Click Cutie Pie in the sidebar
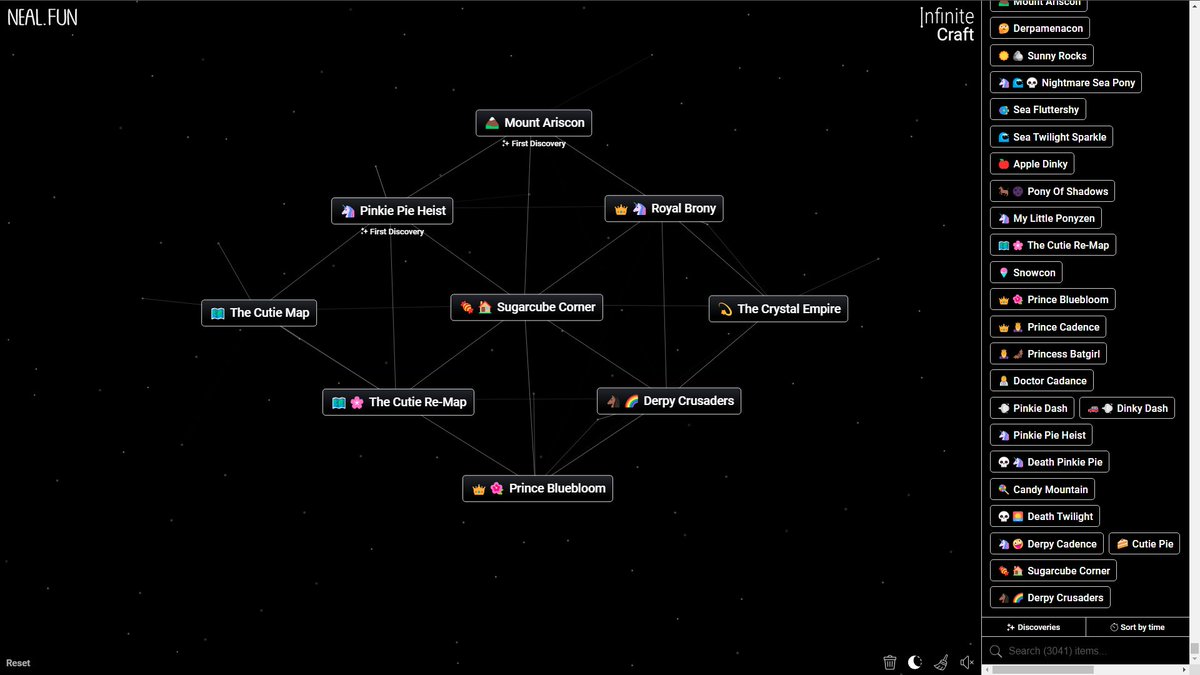Viewport: 1200px width, 675px height. [x=1144, y=544]
